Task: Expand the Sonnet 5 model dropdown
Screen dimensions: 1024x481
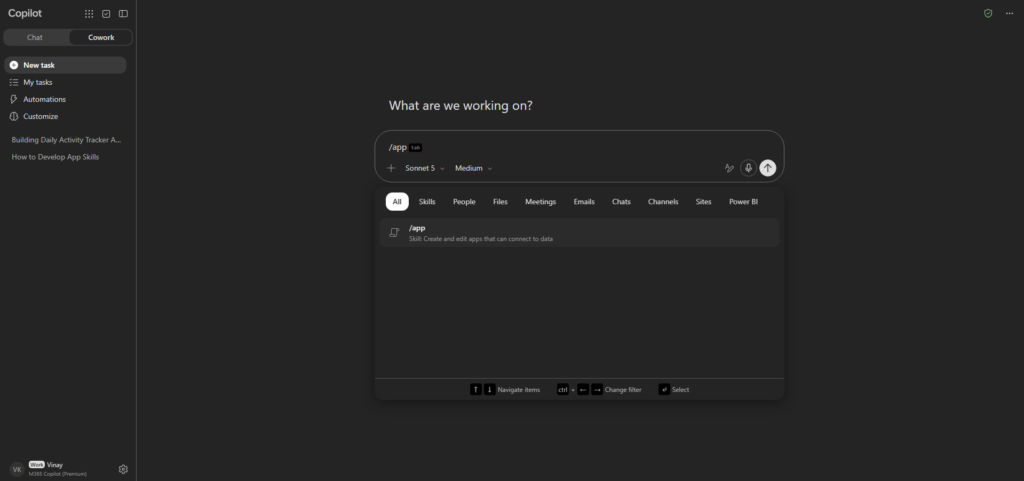Action: tap(424, 168)
